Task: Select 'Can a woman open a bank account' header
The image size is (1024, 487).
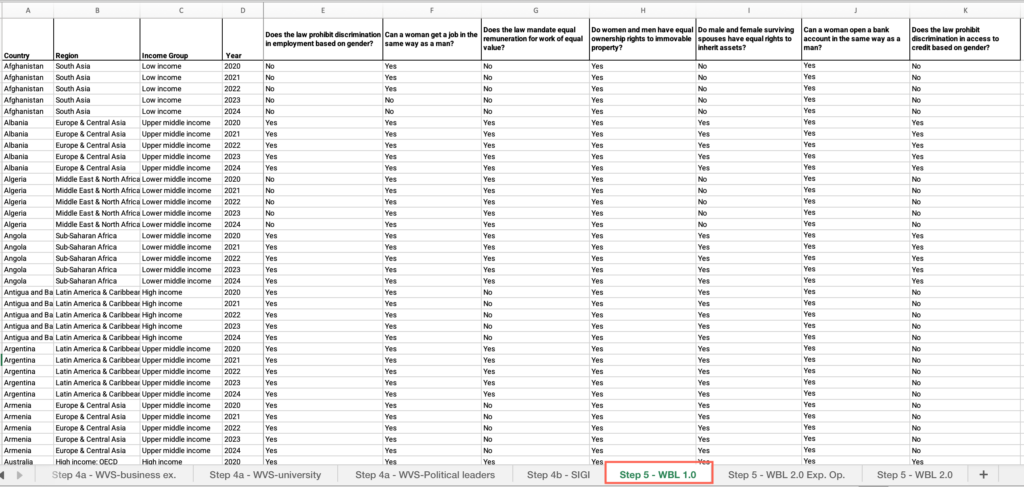Action: click(x=856, y=39)
